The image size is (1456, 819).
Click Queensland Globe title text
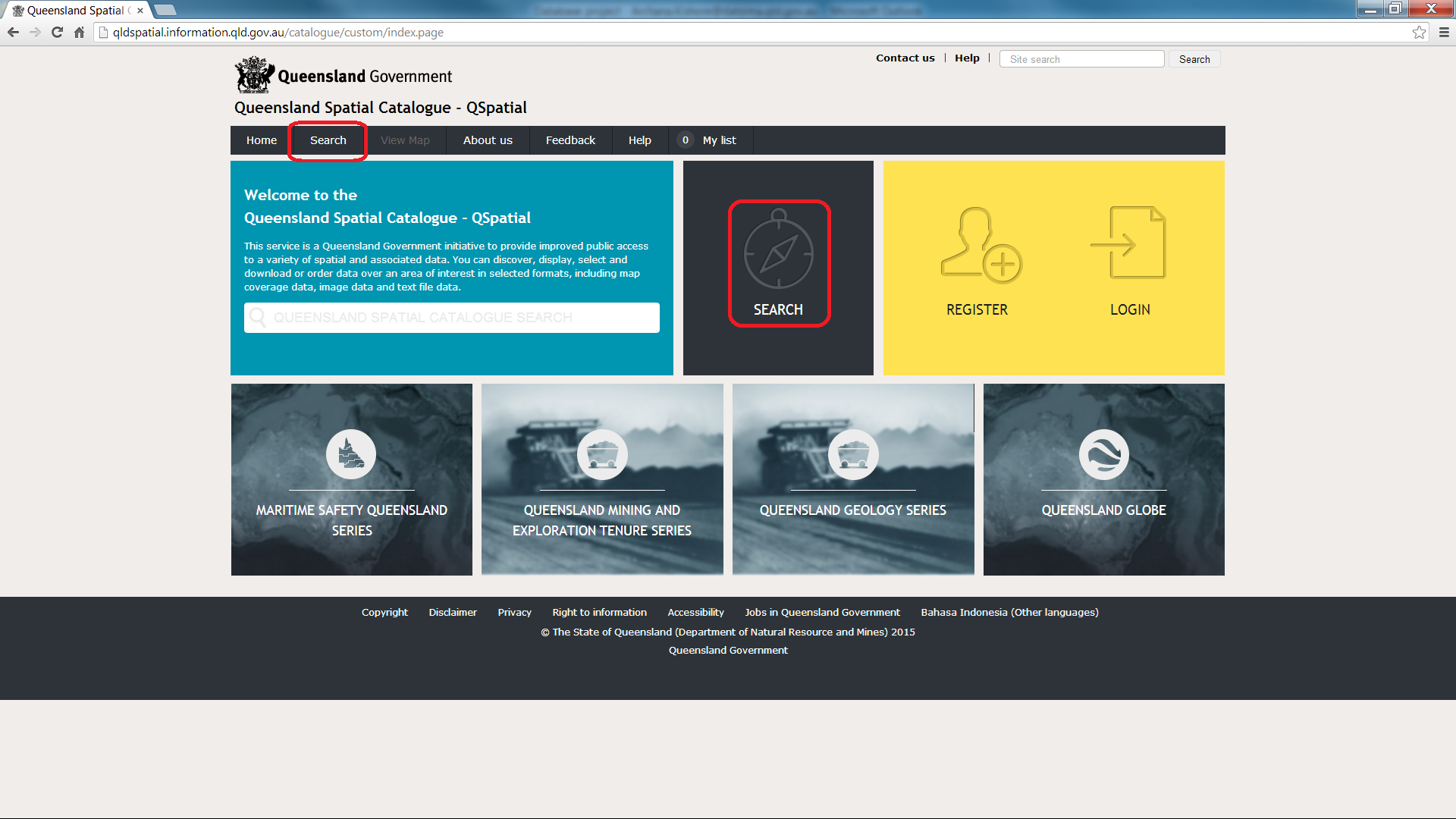[1104, 510]
